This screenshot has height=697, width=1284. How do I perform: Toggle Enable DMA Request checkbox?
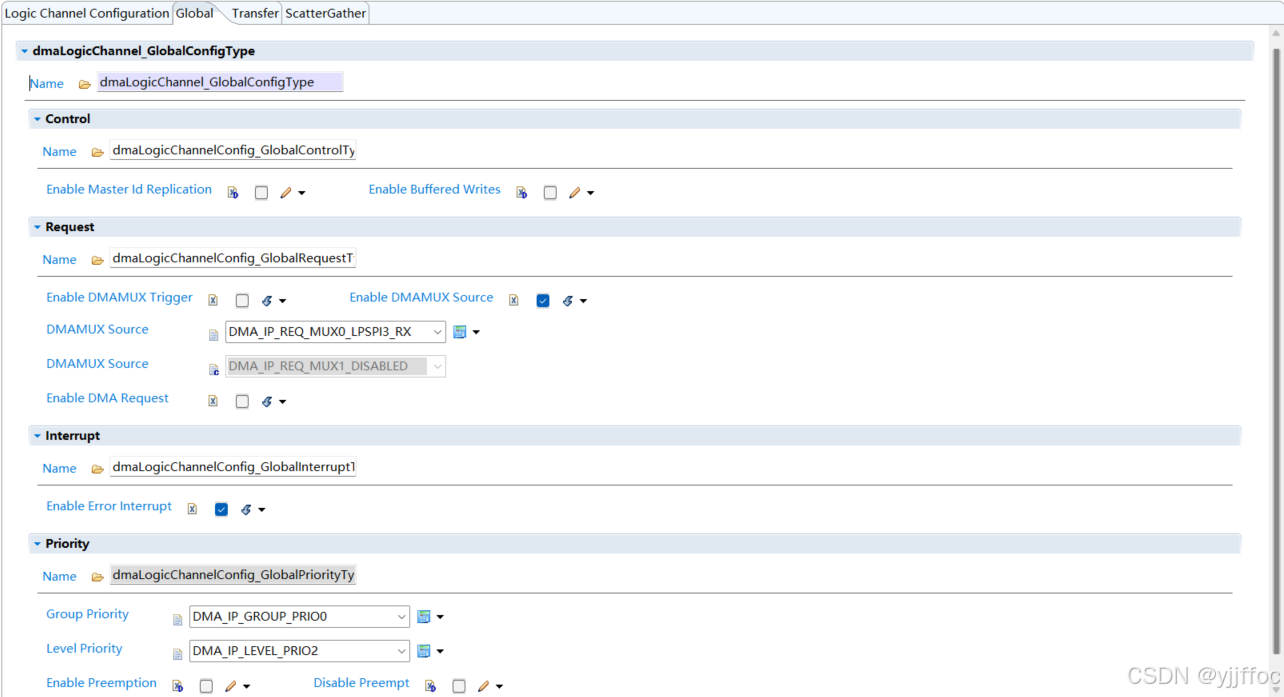click(x=242, y=402)
